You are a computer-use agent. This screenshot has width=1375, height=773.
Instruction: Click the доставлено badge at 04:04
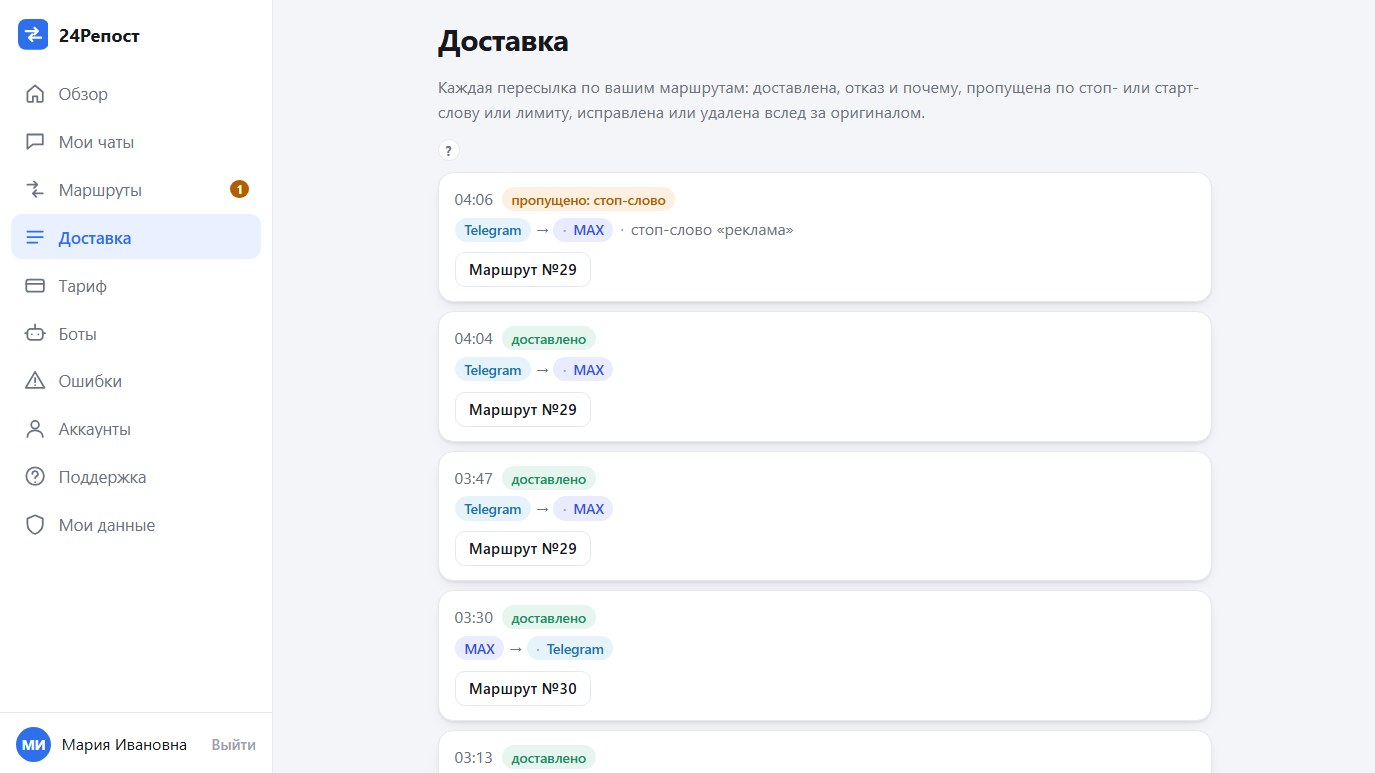click(549, 339)
